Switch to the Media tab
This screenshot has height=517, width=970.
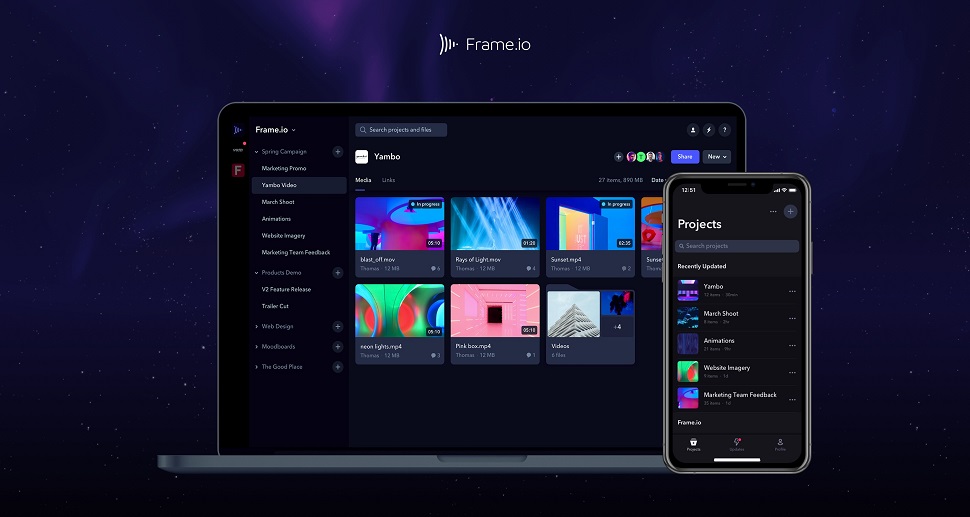pos(363,181)
